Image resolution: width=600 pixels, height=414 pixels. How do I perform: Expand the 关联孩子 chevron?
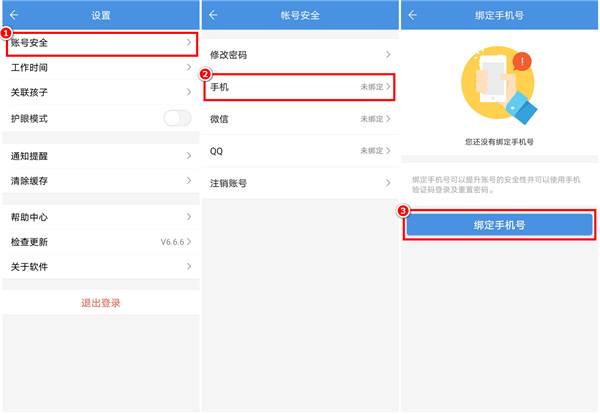188,93
